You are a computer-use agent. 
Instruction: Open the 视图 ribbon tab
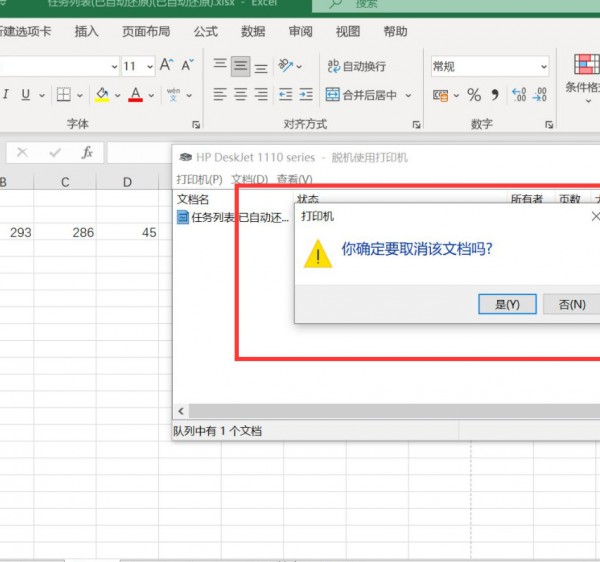pos(348,31)
